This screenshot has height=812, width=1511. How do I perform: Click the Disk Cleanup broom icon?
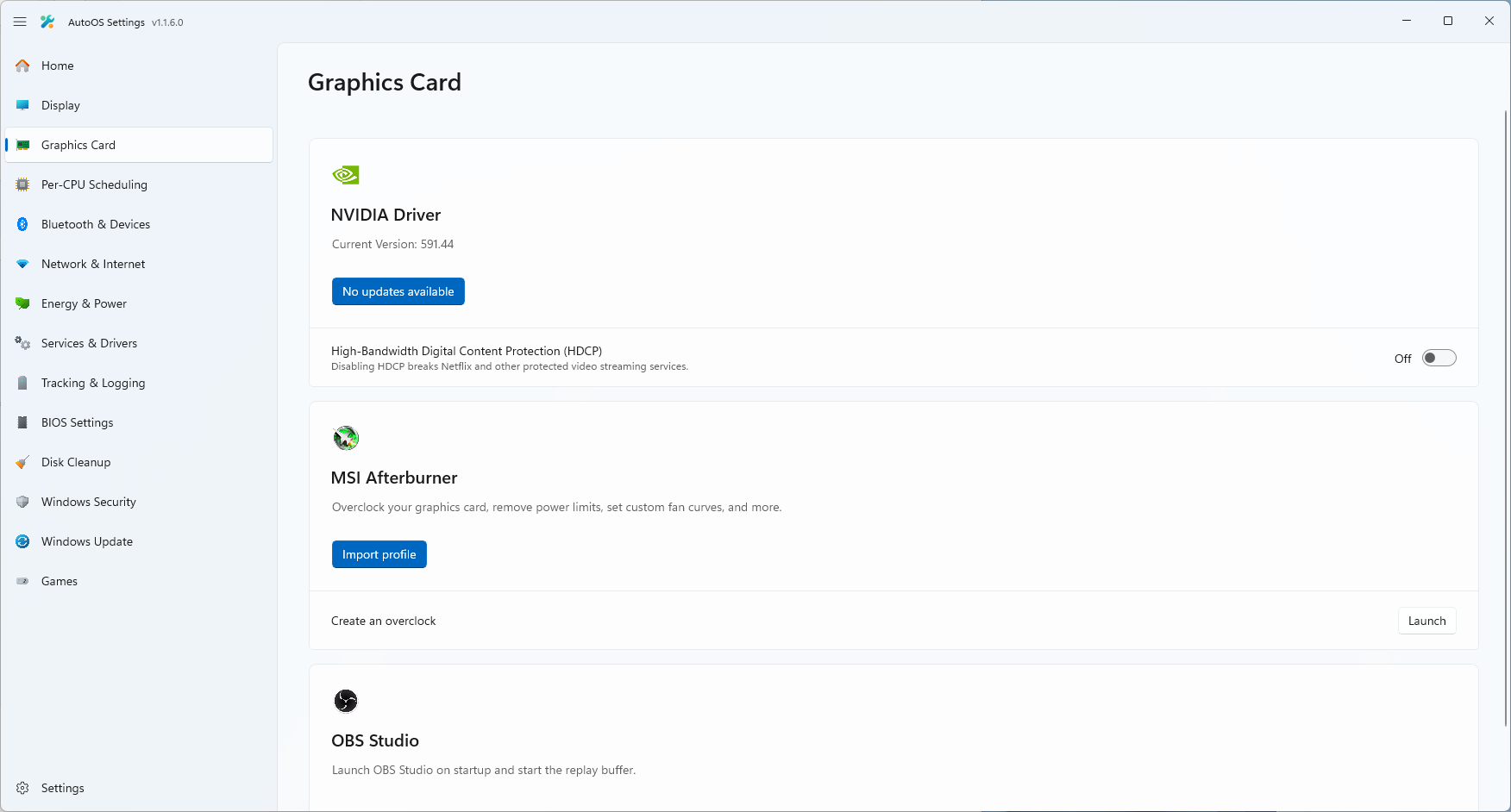click(22, 462)
